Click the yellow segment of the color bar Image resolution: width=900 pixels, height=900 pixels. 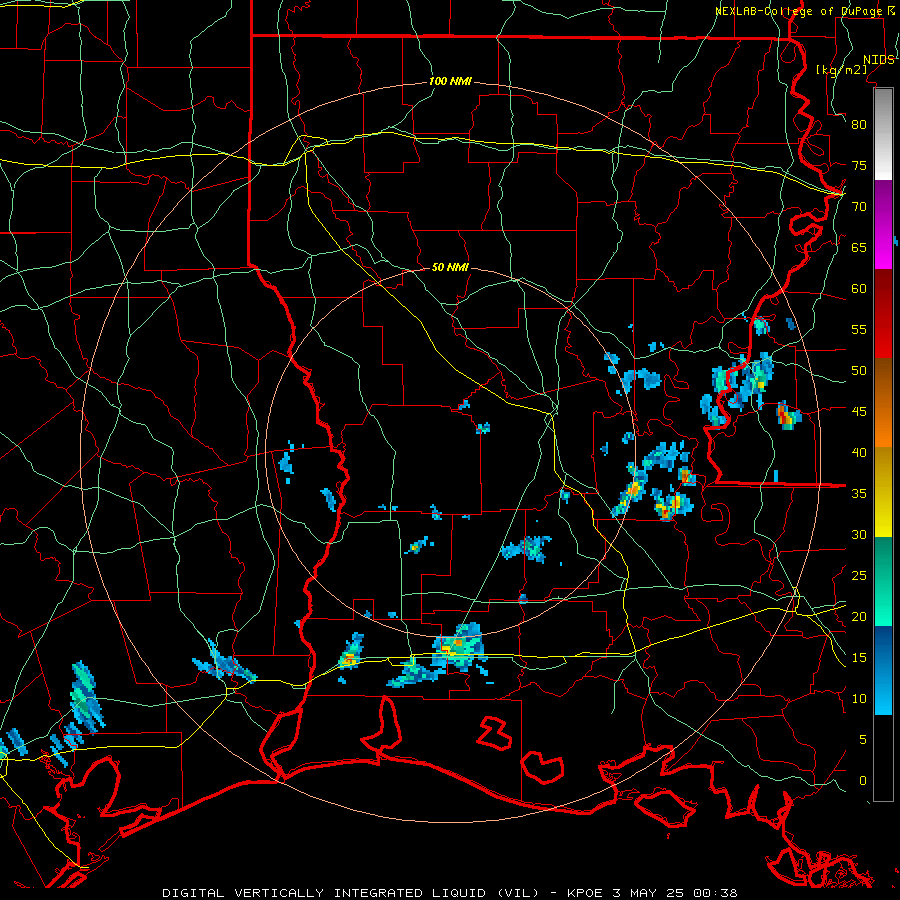click(883, 492)
